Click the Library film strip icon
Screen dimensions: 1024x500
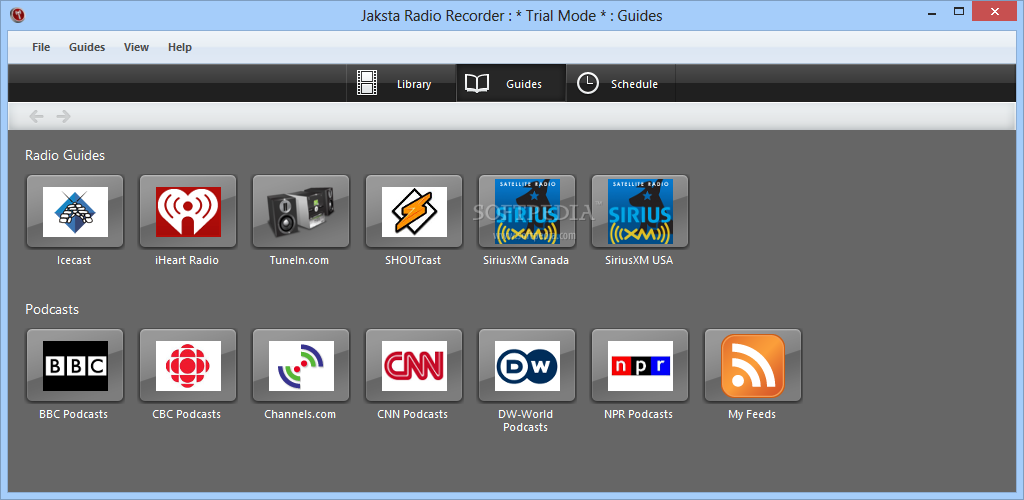[367, 83]
